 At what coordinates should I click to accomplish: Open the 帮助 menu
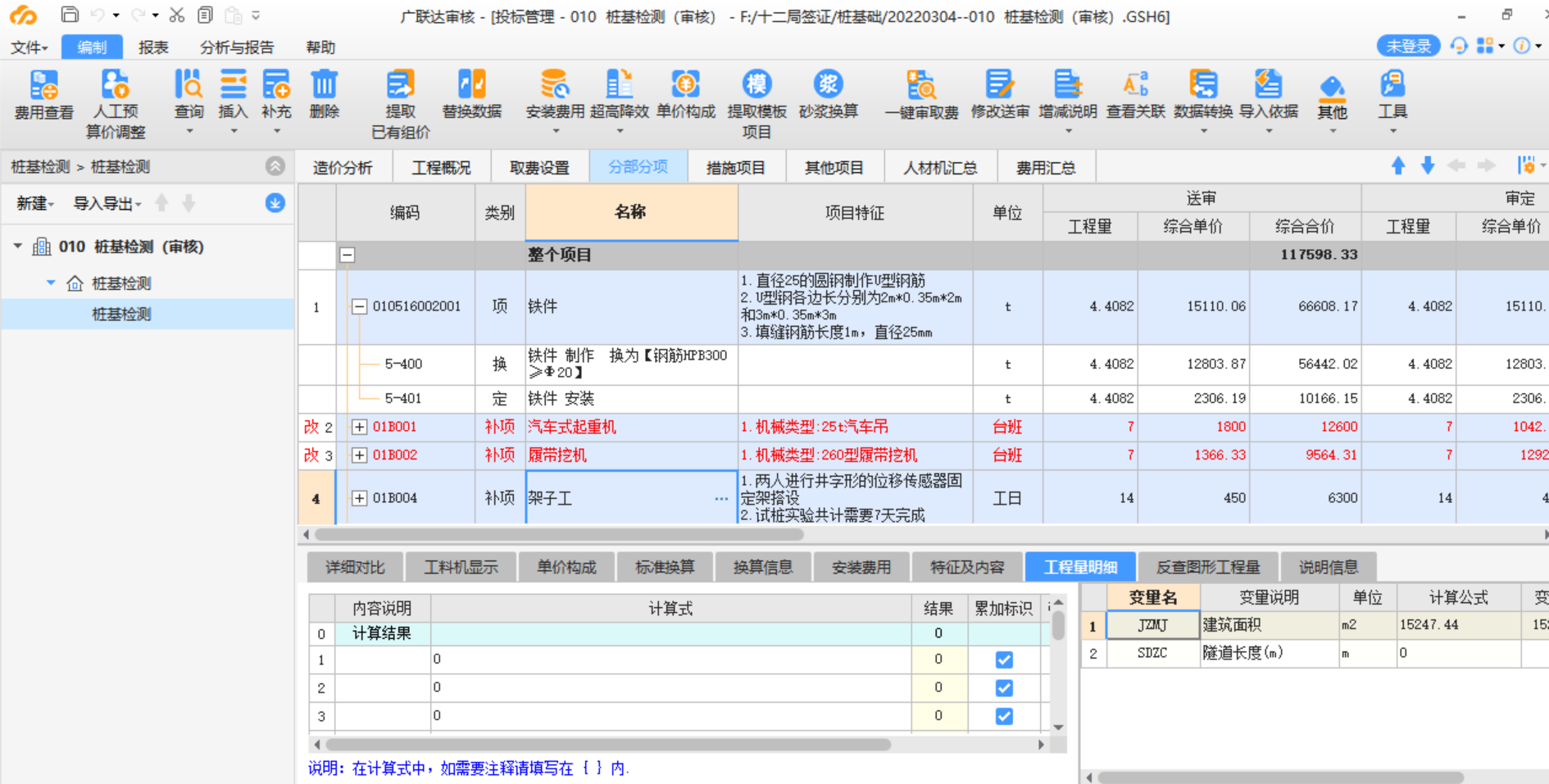pyautogui.click(x=320, y=48)
